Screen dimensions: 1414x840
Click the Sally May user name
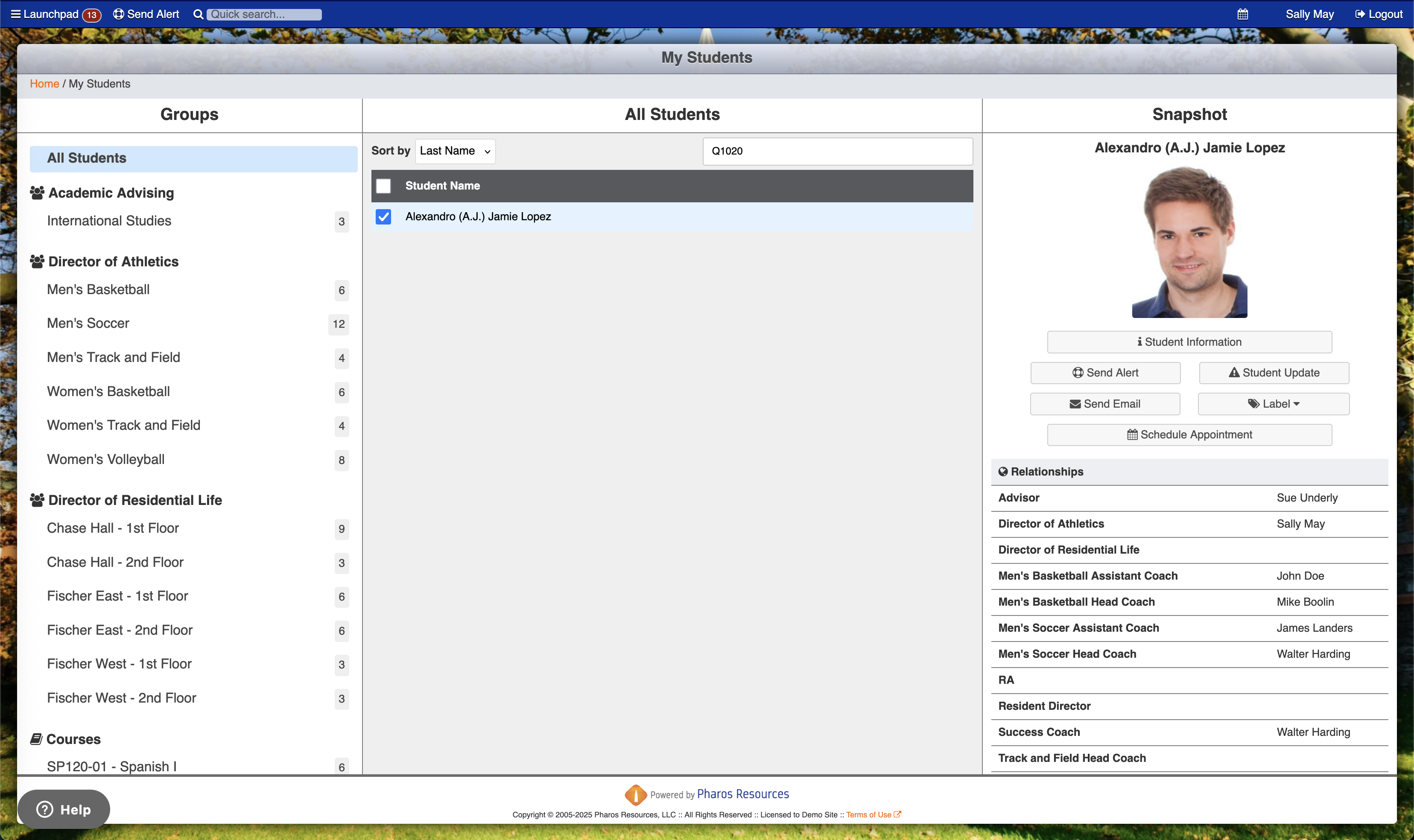coord(1309,14)
